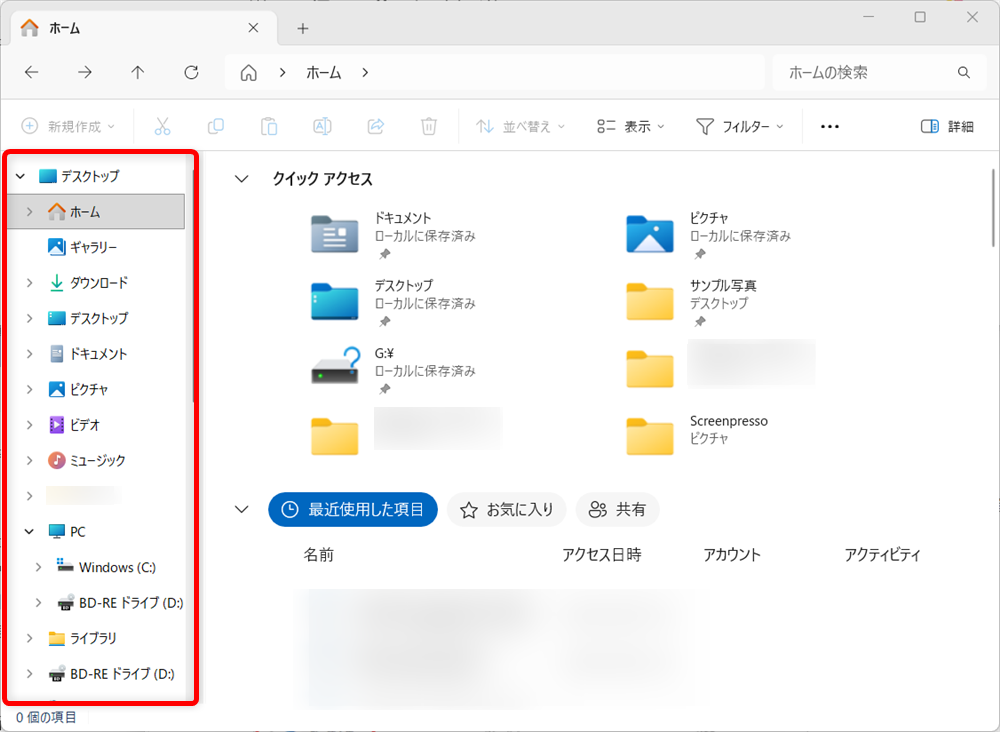Select the Rename icon
Viewport: 1000px width, 732px height.
[x=321, y=126]
